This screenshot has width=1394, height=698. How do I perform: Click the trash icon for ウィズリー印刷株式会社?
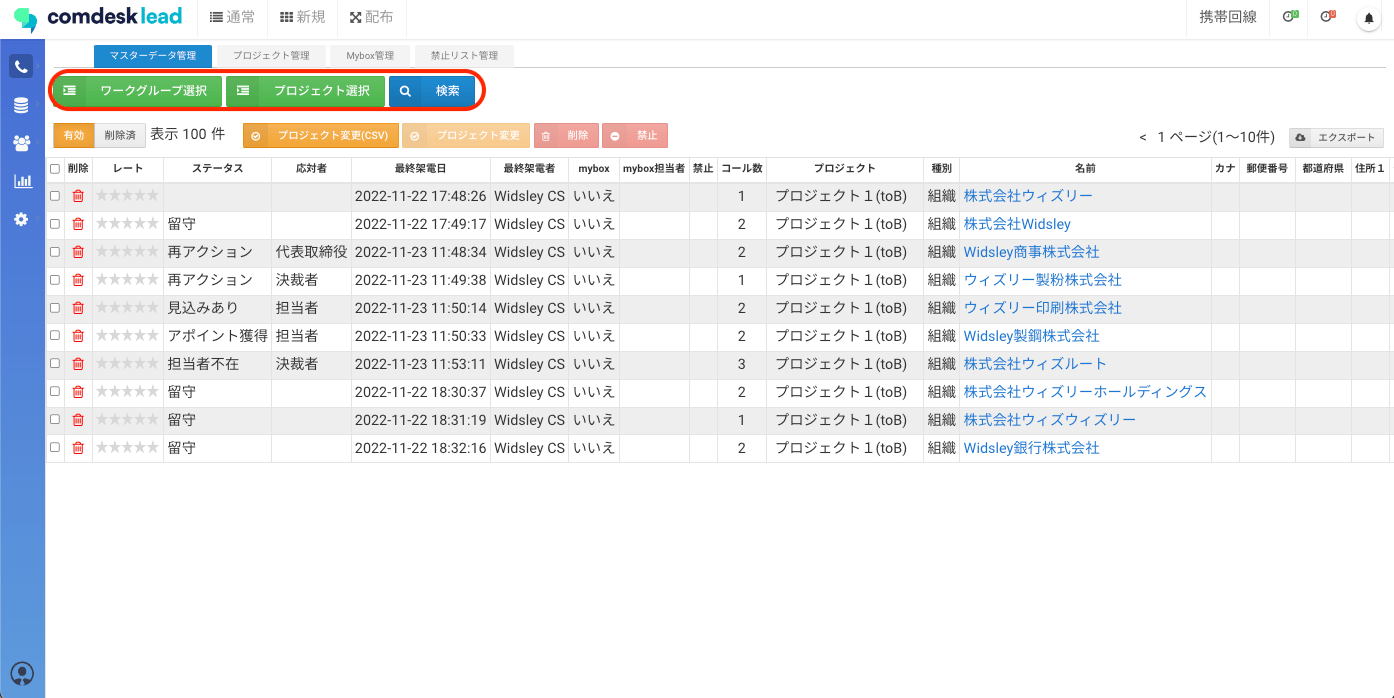click(x=78, y=308)
